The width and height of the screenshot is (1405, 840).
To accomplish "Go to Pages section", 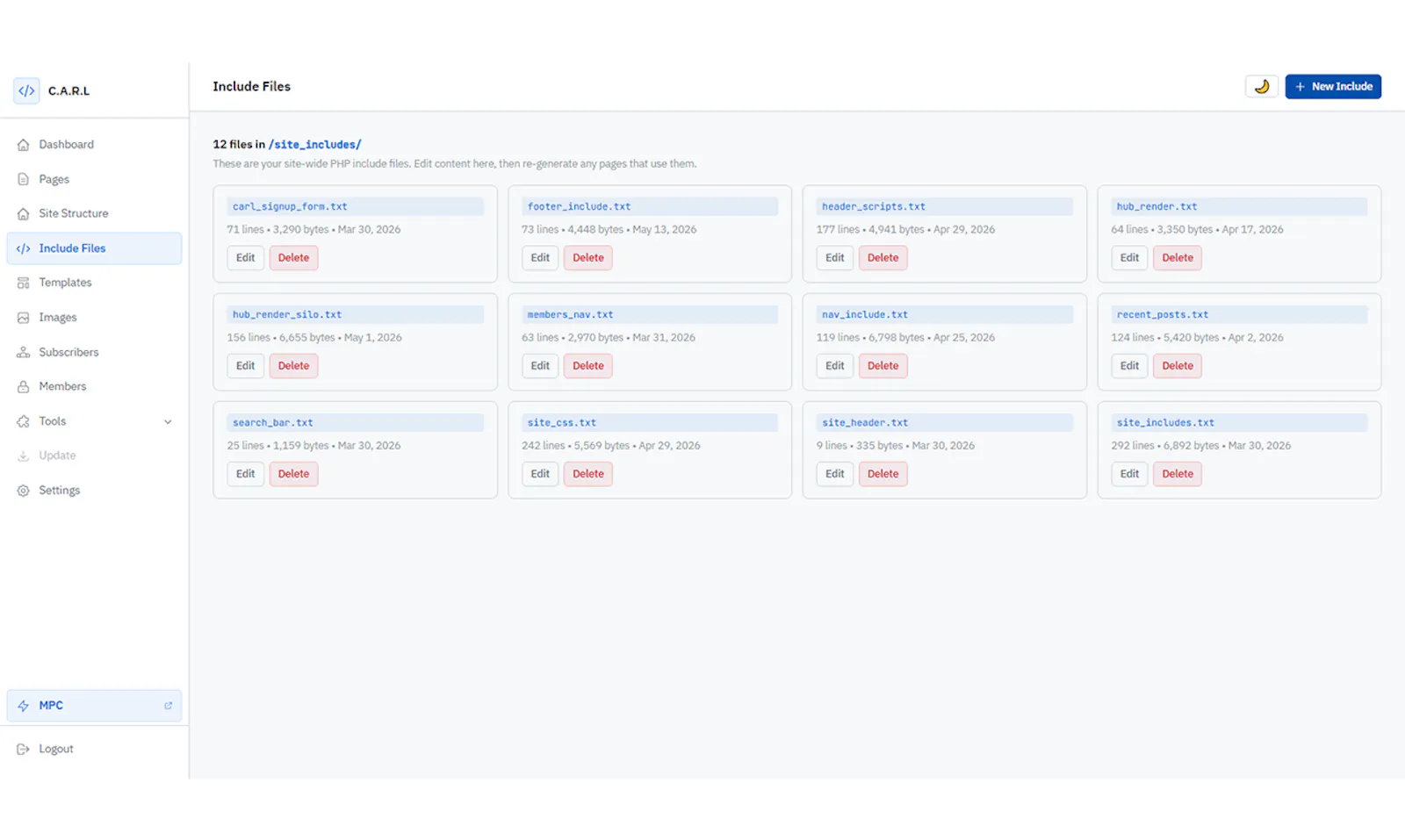I will (94, 179).
